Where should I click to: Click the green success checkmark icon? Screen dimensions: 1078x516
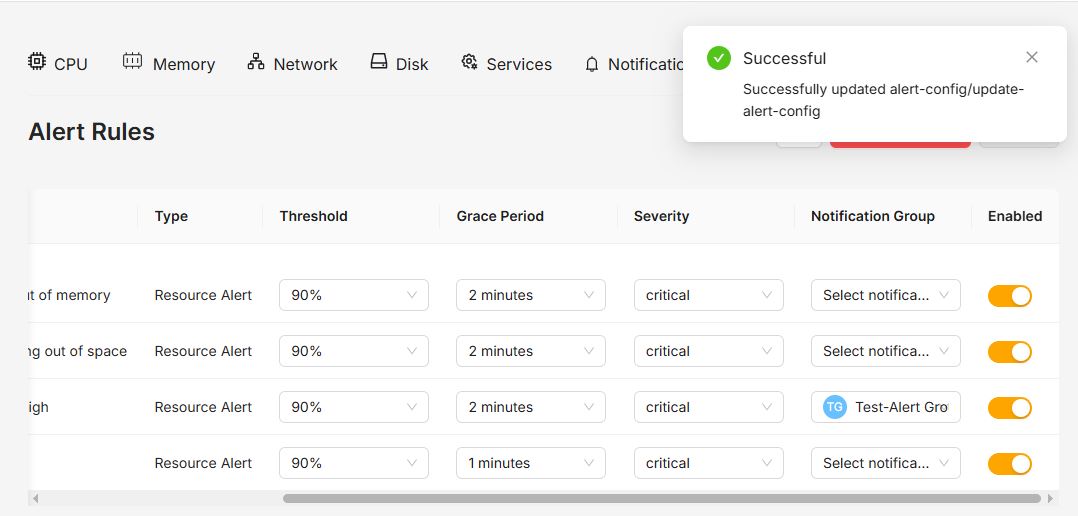coord(718,58)
